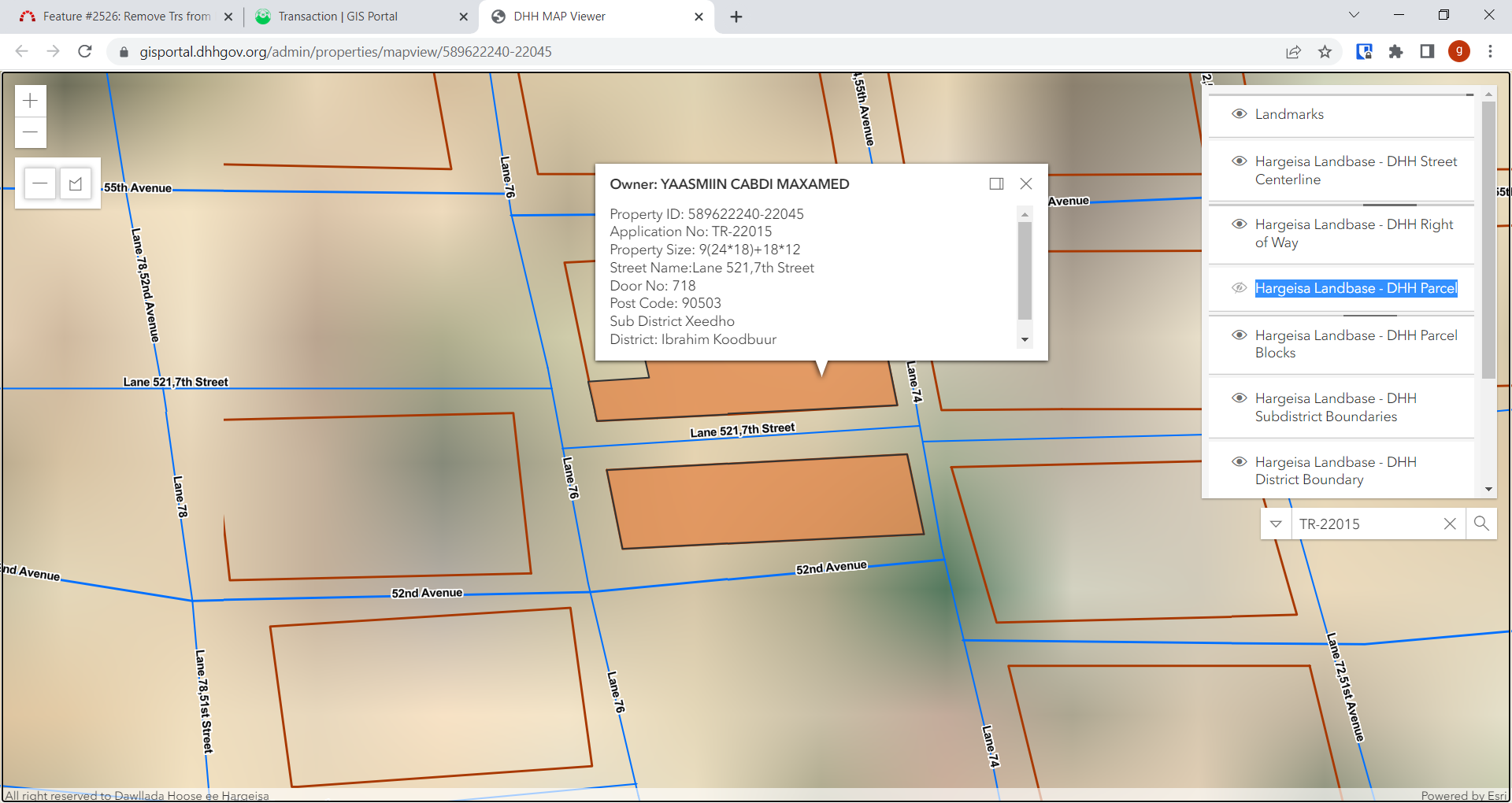Close the Feature #2526 tab
Image resolution: width=1512 pixels, height=803 pixels.
228,17
